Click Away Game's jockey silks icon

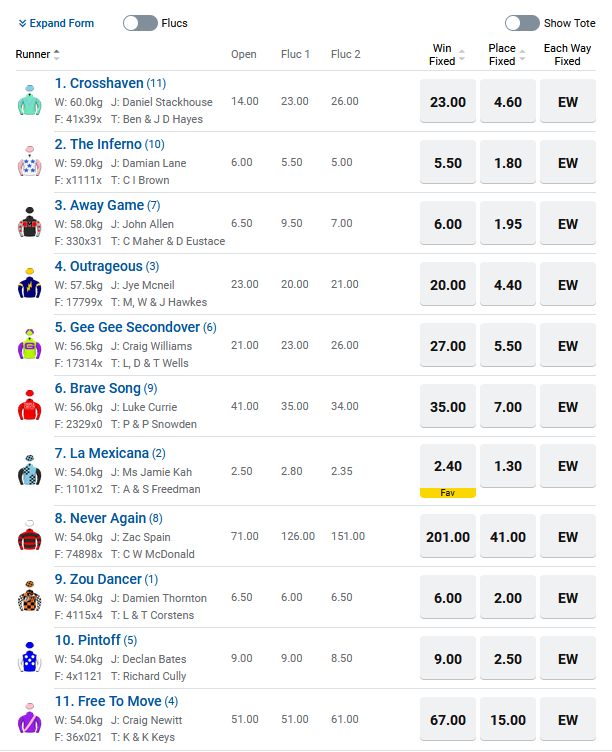[29, 223]
